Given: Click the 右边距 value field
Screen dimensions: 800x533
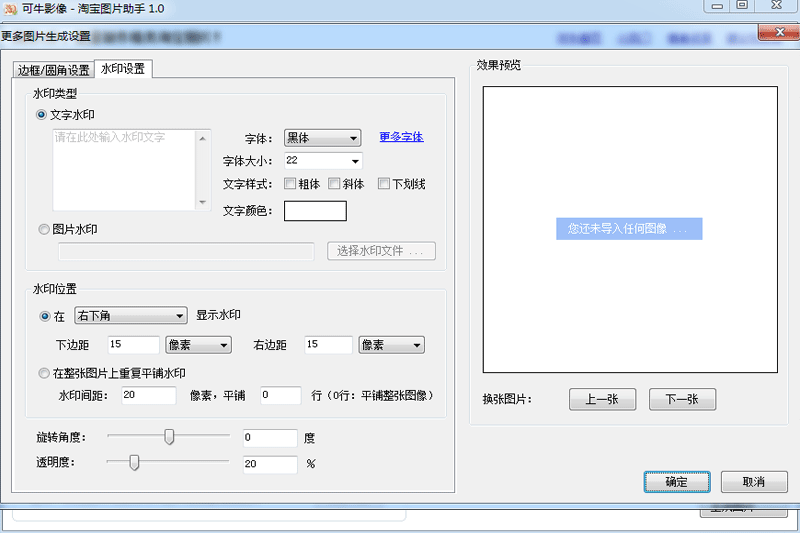Looking at the screenshot, I should 328,345.
